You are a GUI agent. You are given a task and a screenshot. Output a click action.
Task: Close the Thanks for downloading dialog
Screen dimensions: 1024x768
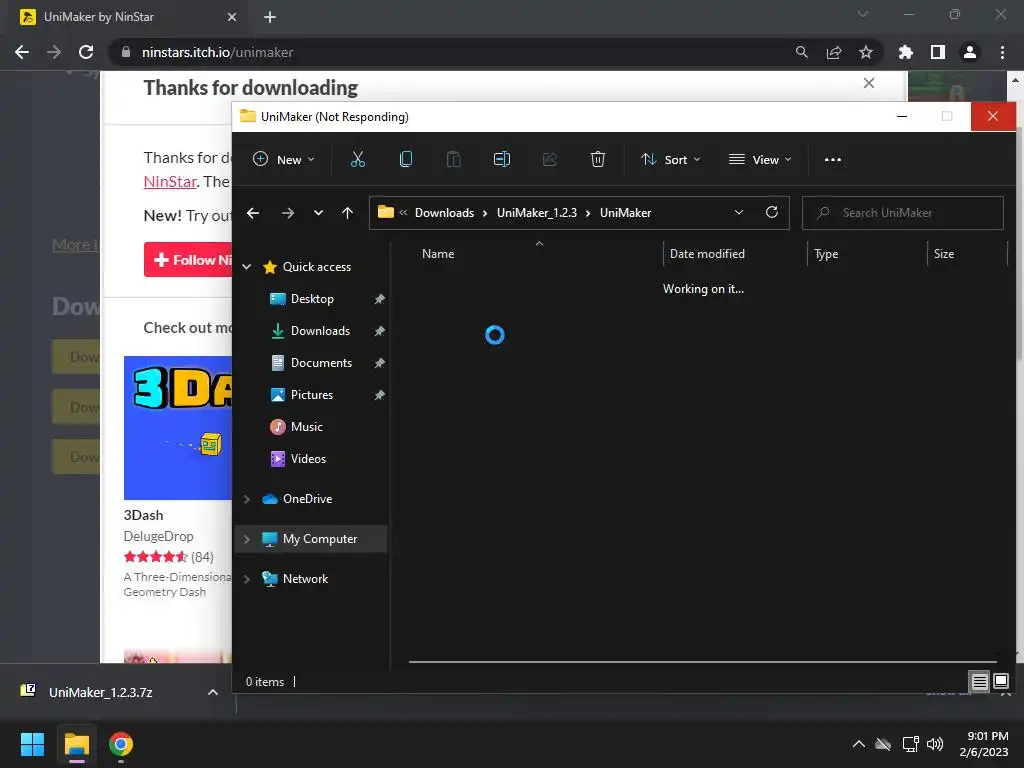click(x=869, y=84)
